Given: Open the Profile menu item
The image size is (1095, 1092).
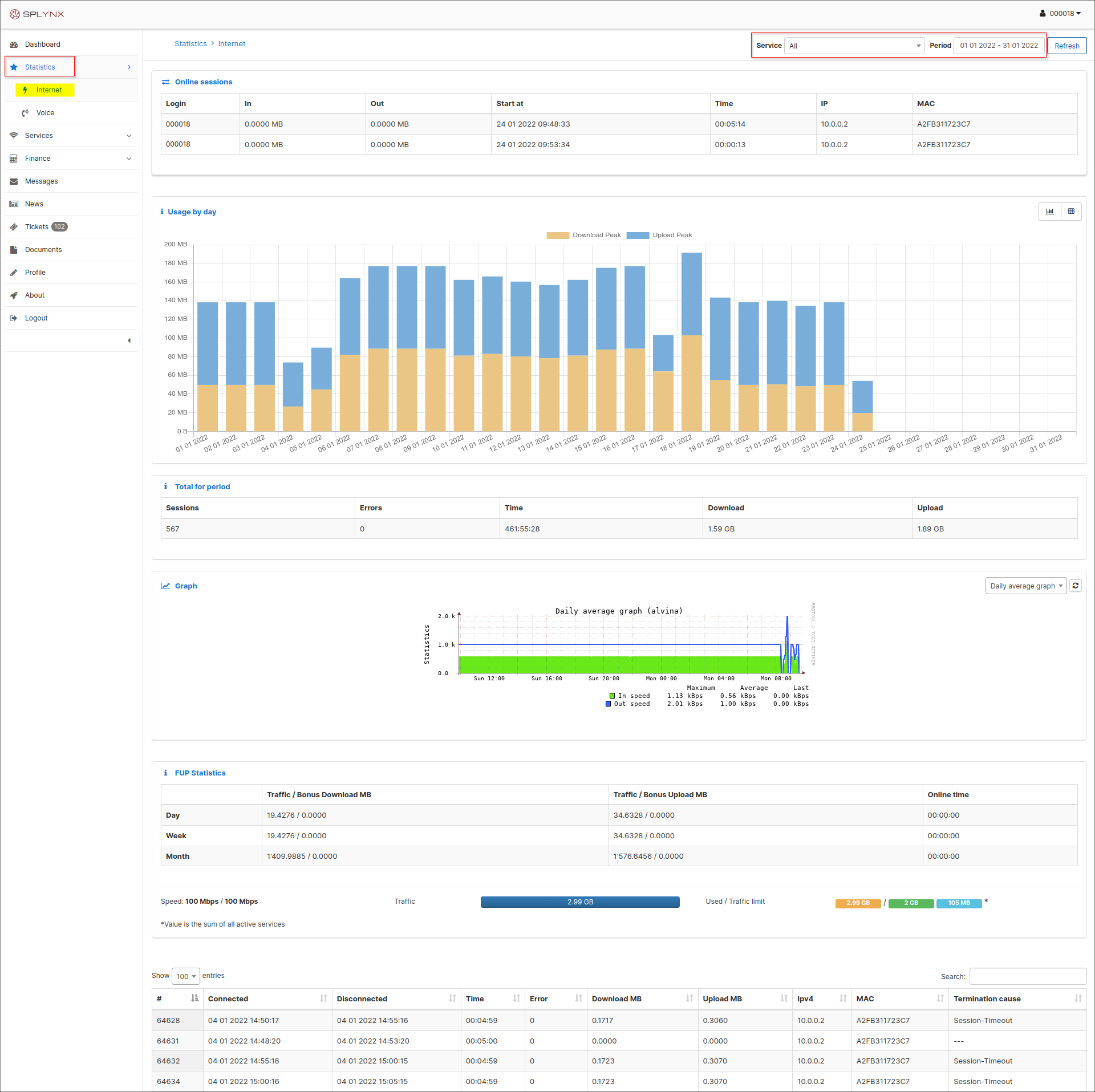Looking at the screenshot, I should click(71, 273).
